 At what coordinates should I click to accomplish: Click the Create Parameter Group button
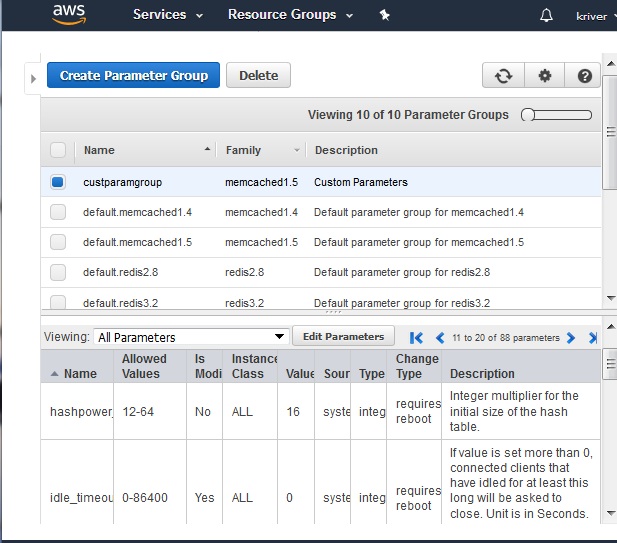tap(134, 75)
